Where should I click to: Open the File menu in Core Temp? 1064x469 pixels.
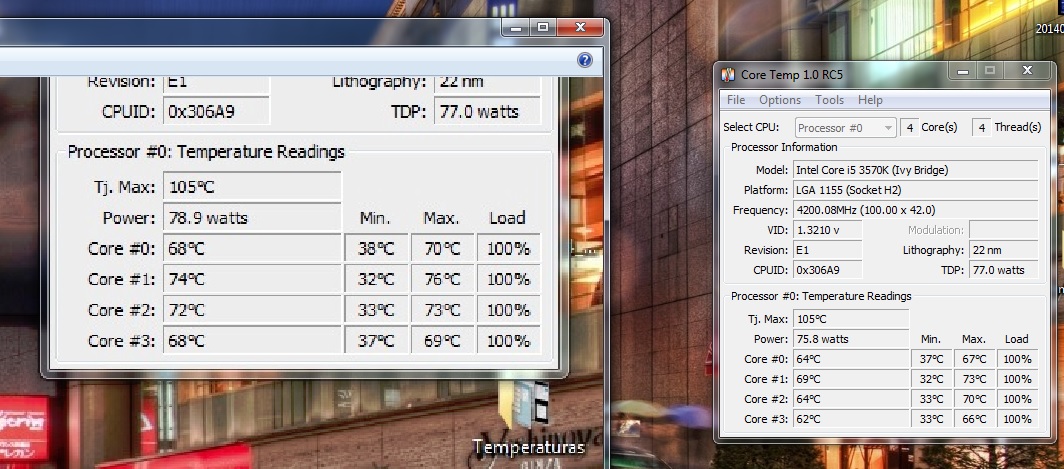(736, 100)
